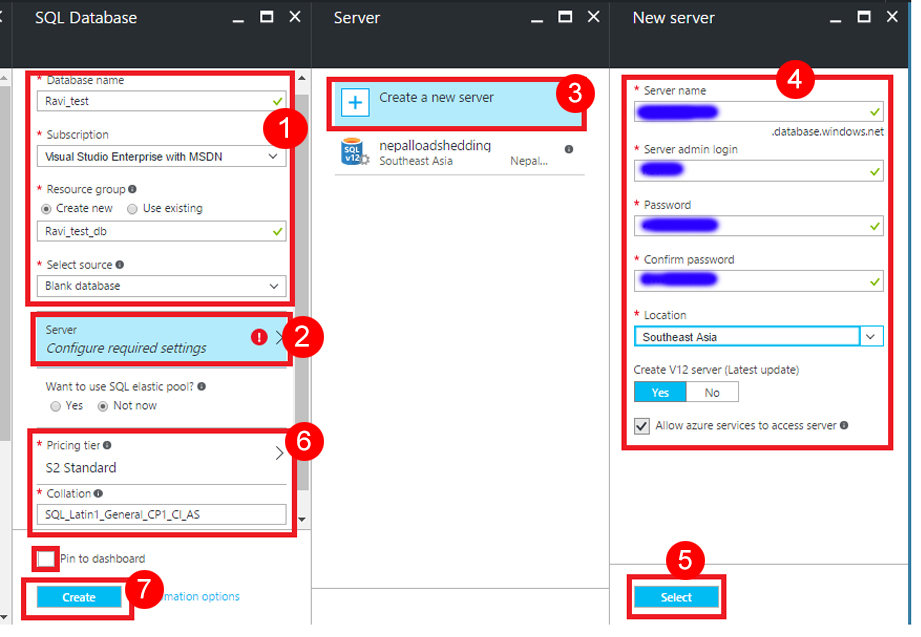Click the info icon on the nepalloadshedding row
Image resolution: width=921 pixels, height=637 pixels.
(569, 149)
